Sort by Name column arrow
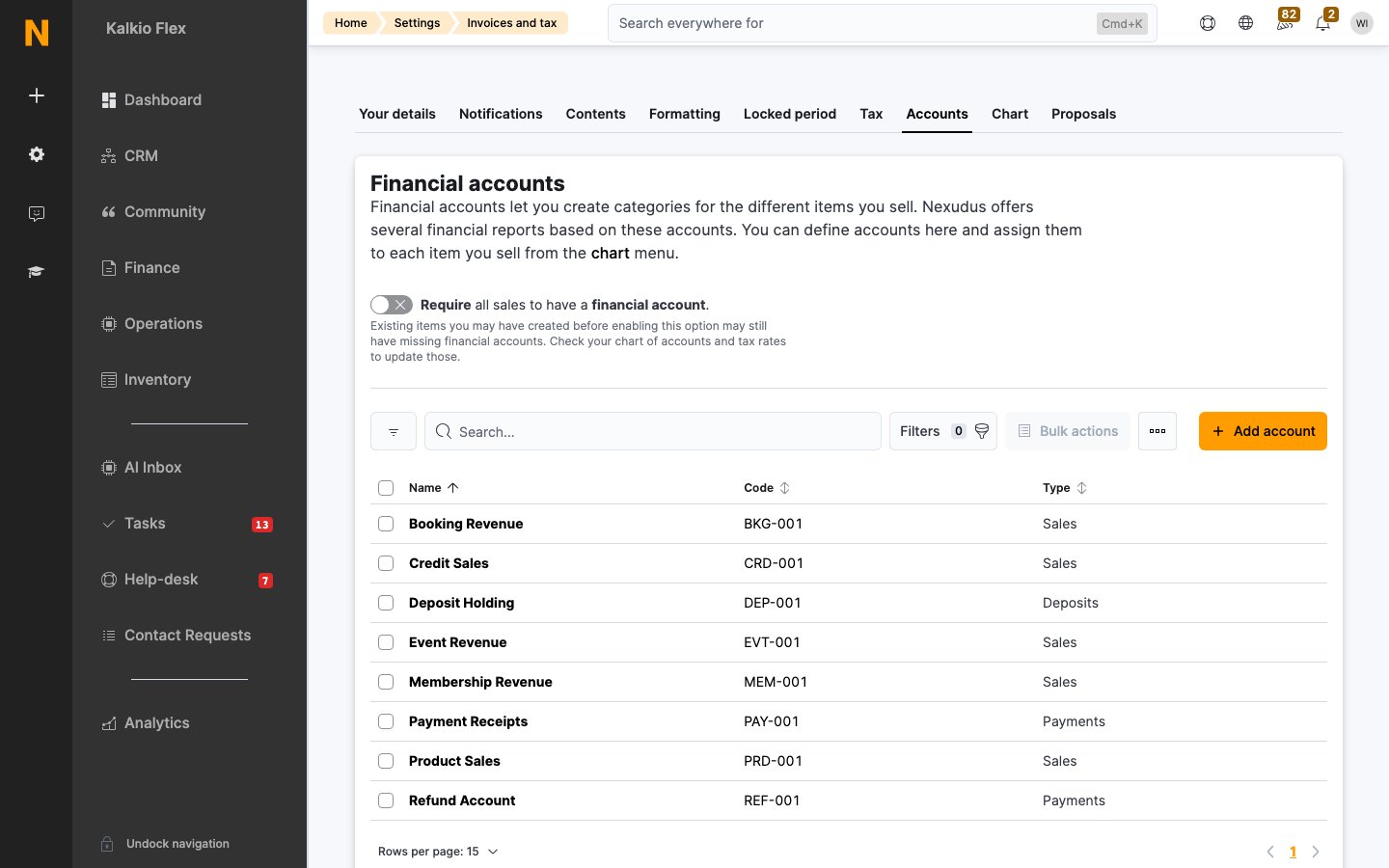The height and width of the screenshot is (868, 1389). (453, 488)
